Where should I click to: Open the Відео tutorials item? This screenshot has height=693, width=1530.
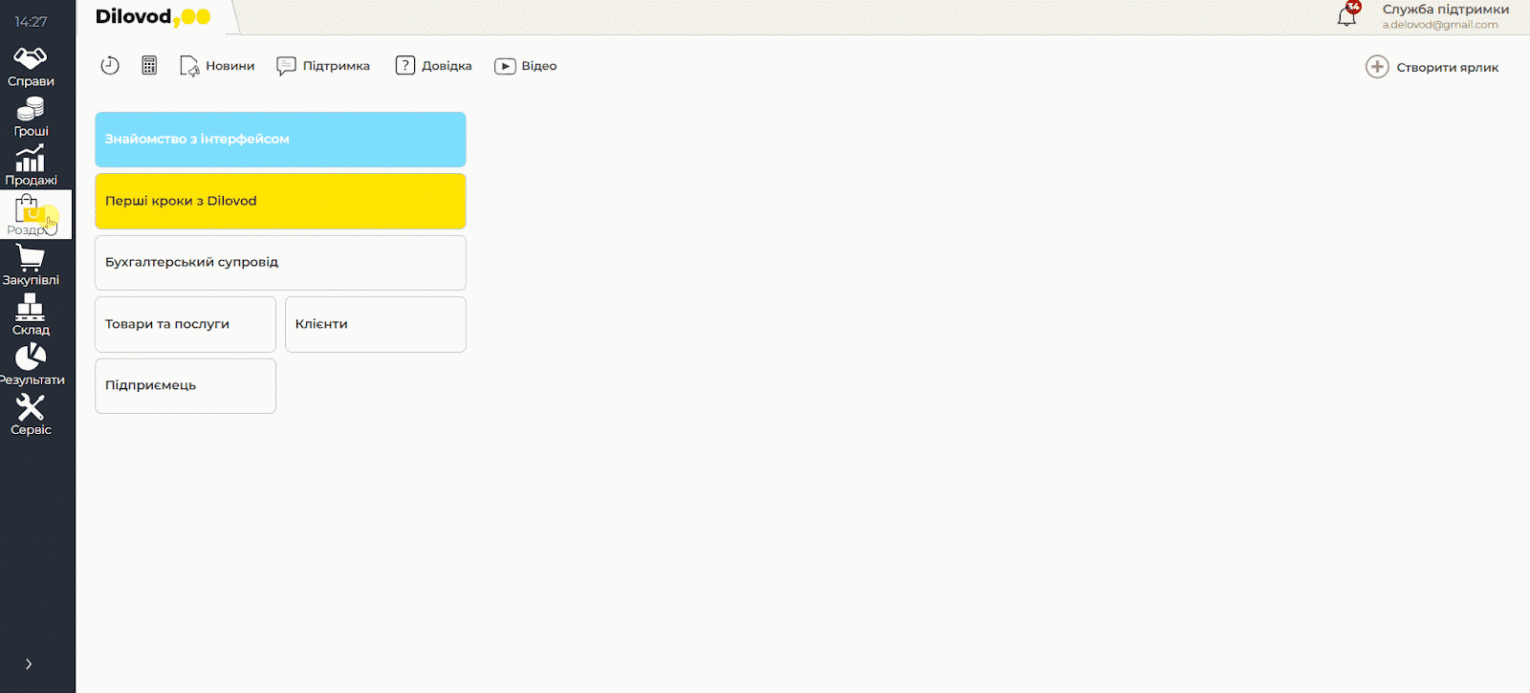pyautogui.click(x=525, y=66)
